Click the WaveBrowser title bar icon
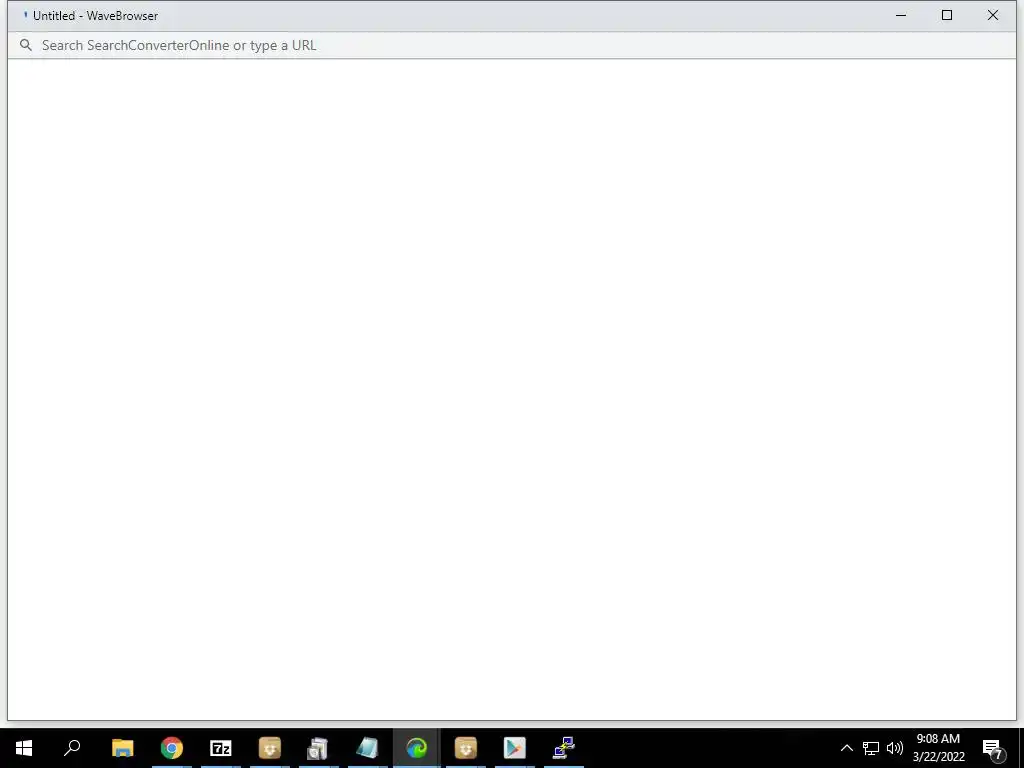1024x768 pixels. coord(25,15)
